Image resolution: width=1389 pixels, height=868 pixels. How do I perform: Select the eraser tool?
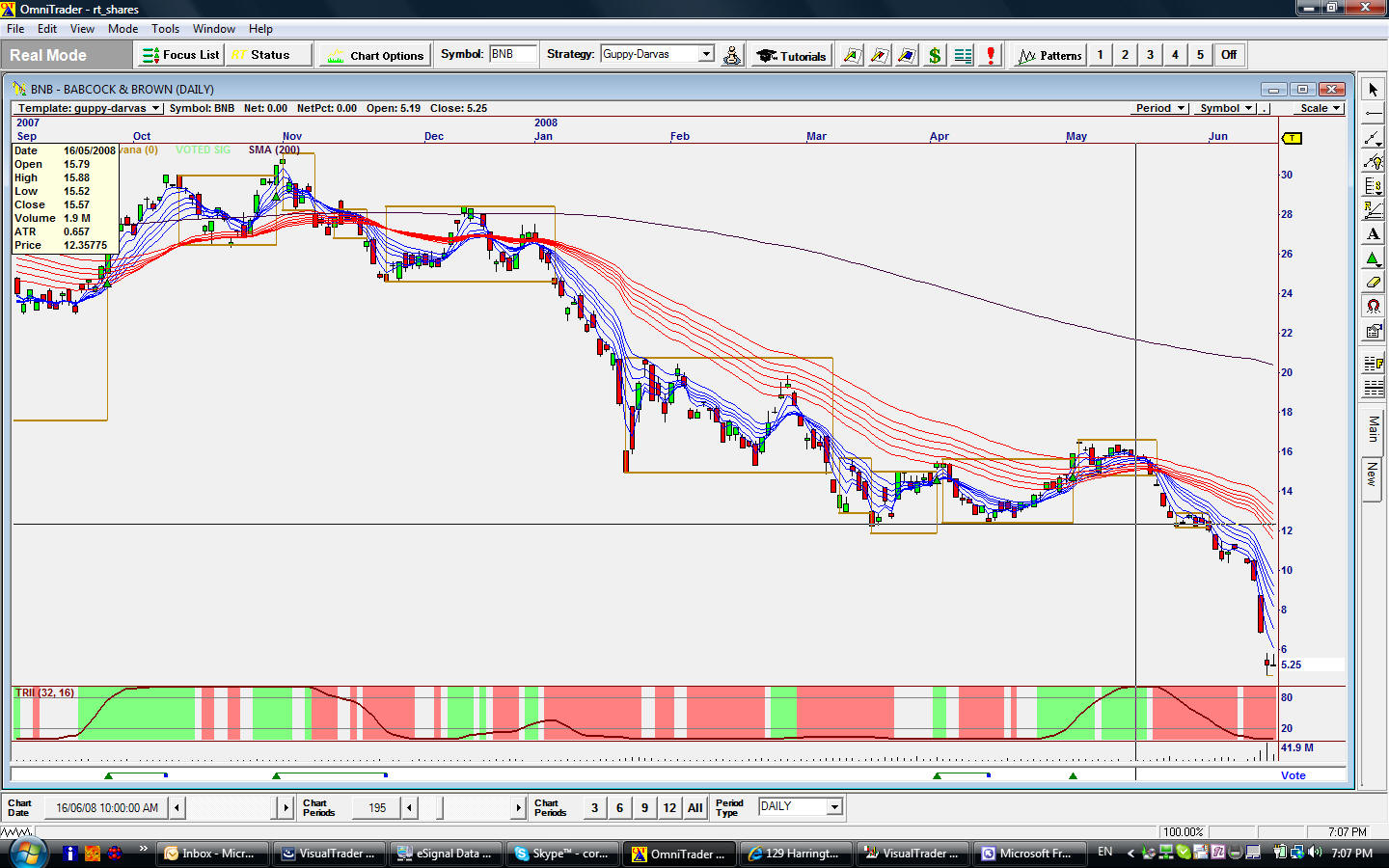coord(1373,283)
